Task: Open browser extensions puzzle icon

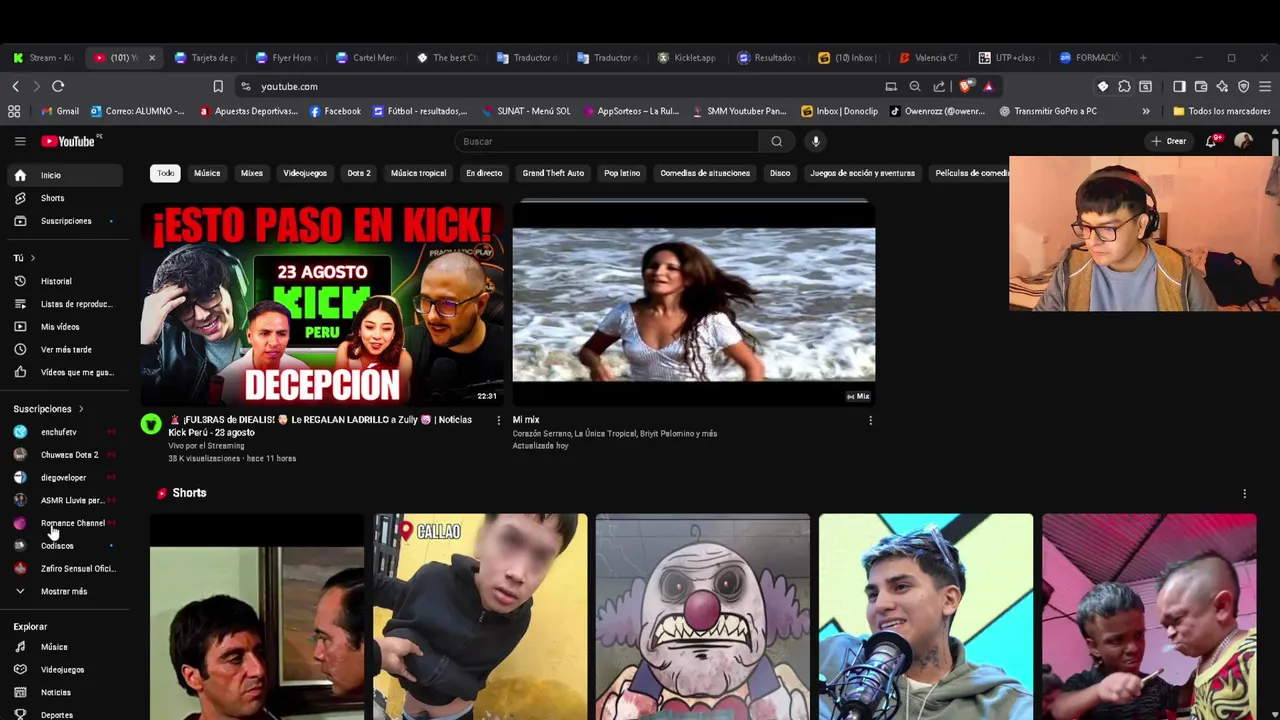Action: click(1124, 86)
